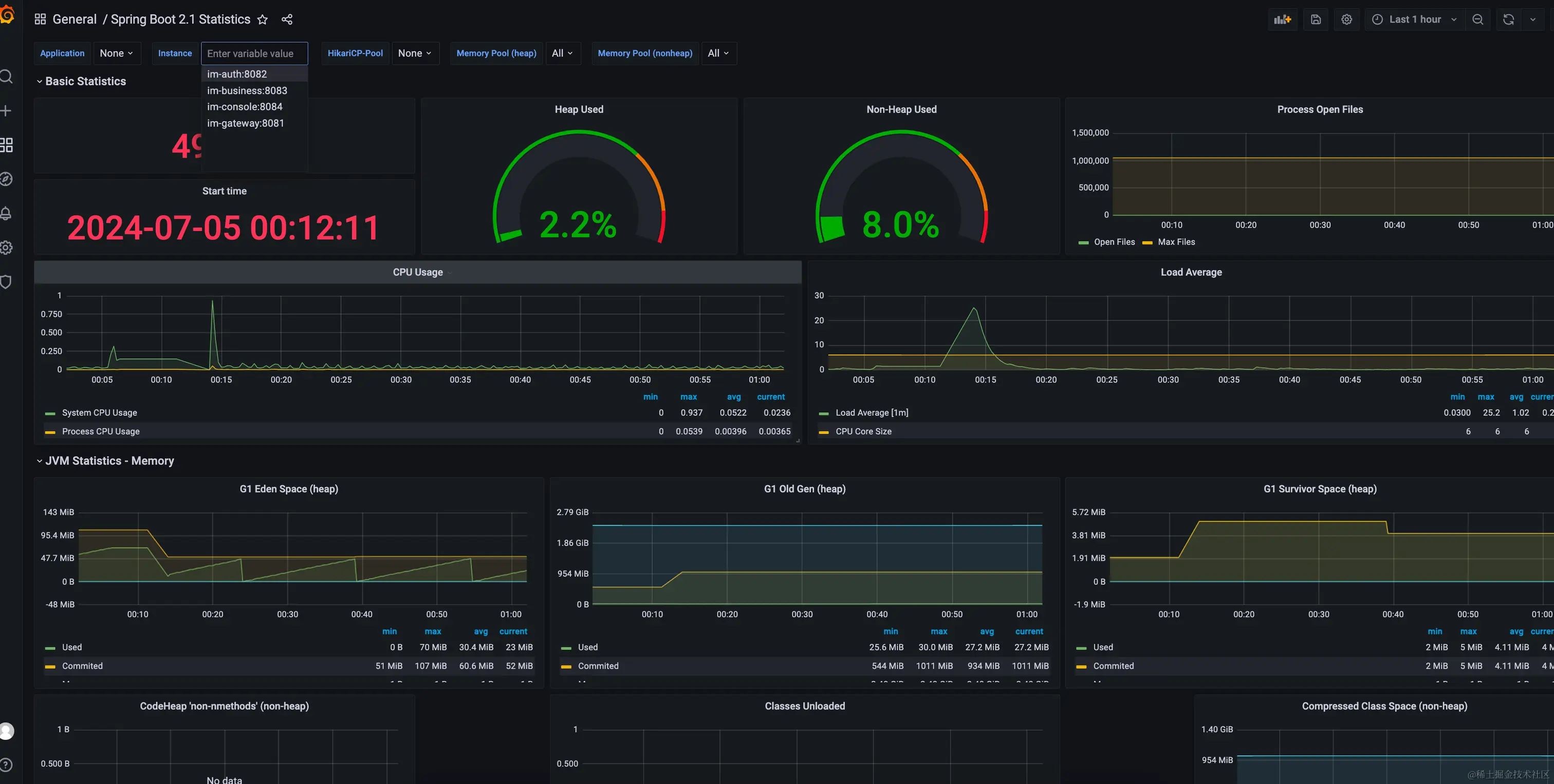
Task: Select im-gateway:8081 instance option
Action: [246, 123]
